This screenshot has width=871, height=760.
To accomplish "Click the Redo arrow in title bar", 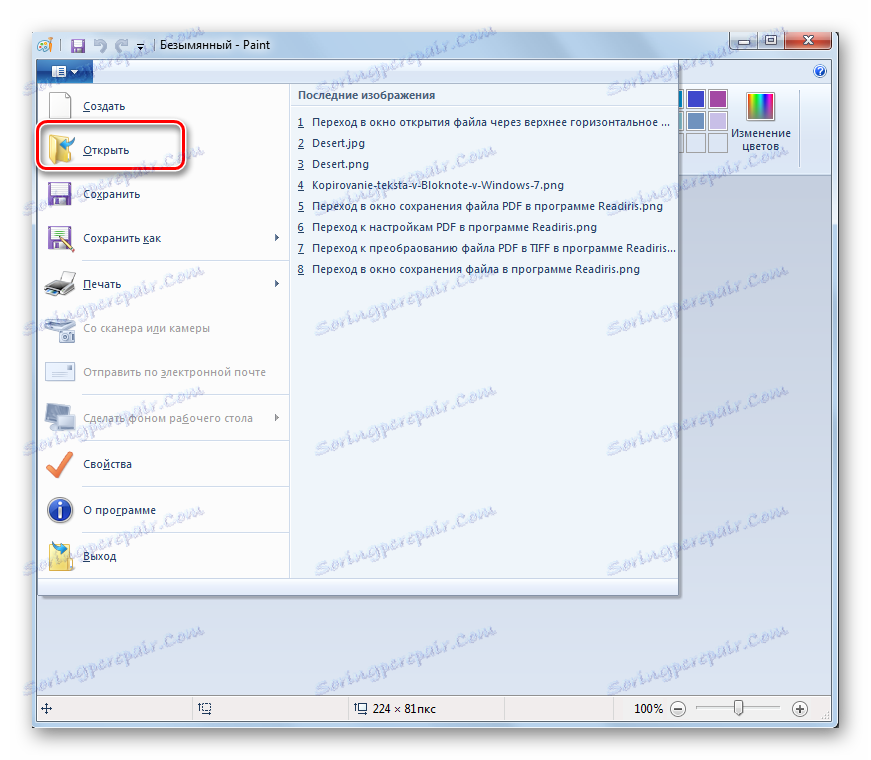I will (x=122, y=46).
